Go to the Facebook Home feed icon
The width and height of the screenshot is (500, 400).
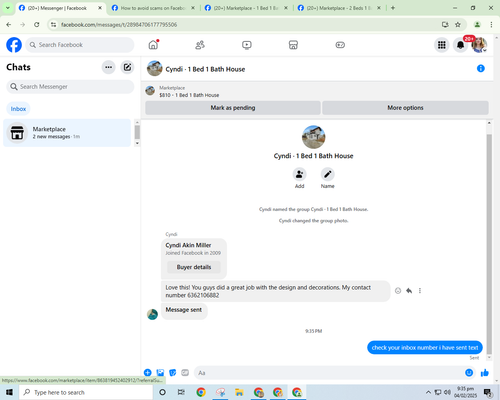153,45
